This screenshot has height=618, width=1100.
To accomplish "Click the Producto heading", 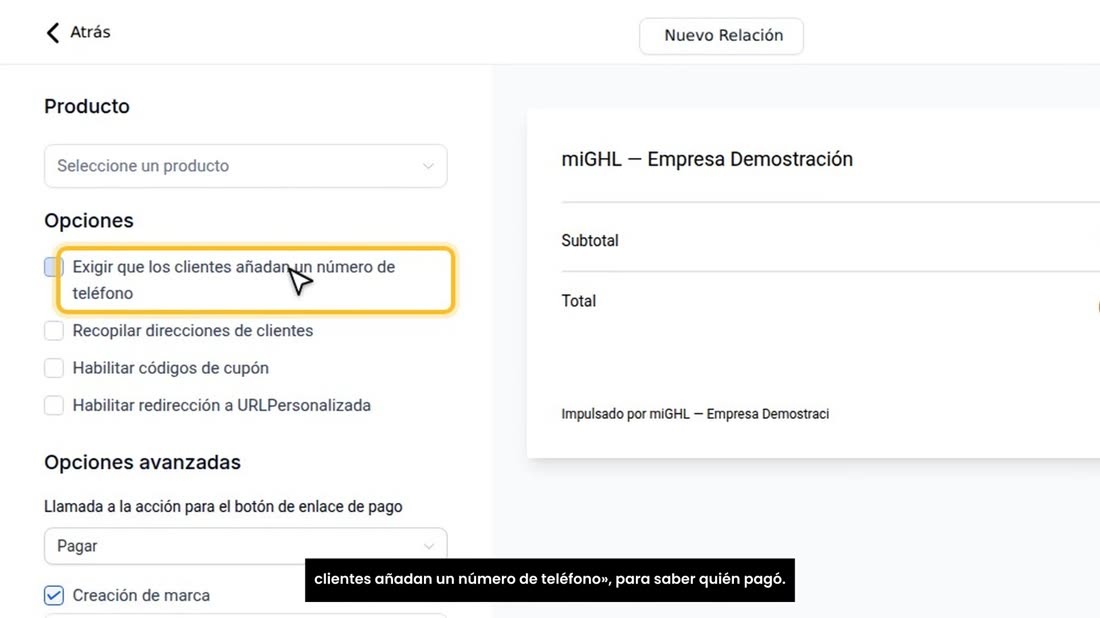I will (87, 107).
